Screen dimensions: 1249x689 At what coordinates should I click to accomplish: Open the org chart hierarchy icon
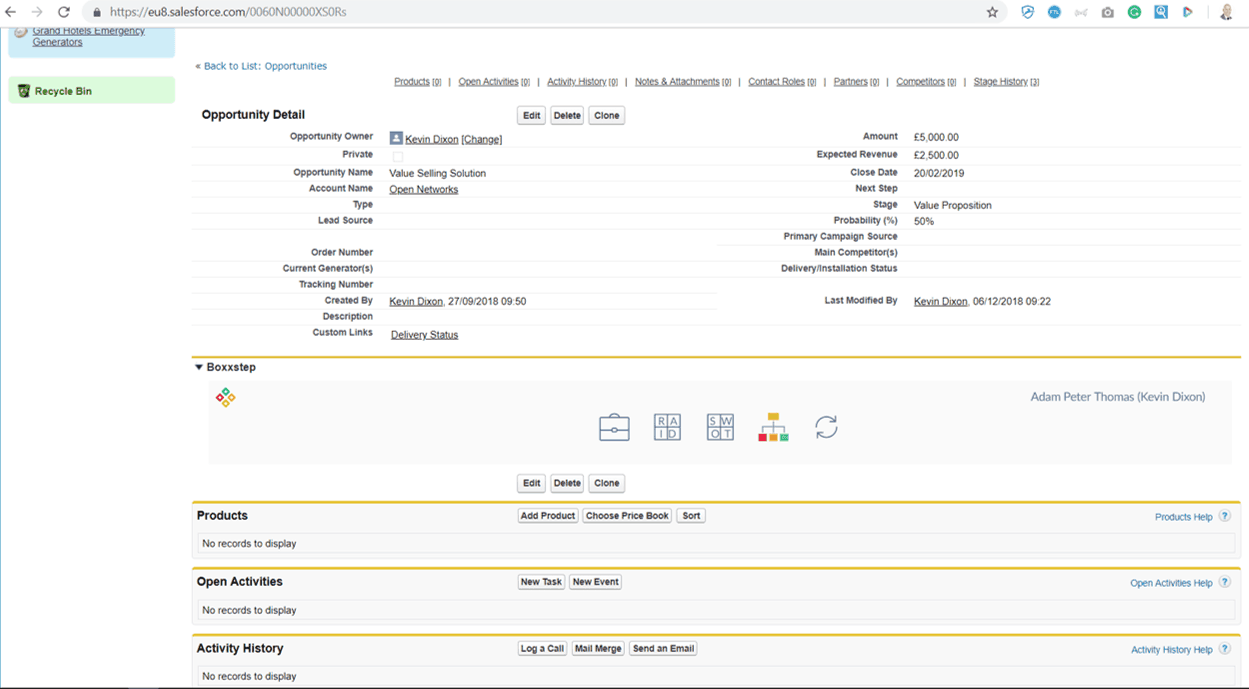click(773, 427)
